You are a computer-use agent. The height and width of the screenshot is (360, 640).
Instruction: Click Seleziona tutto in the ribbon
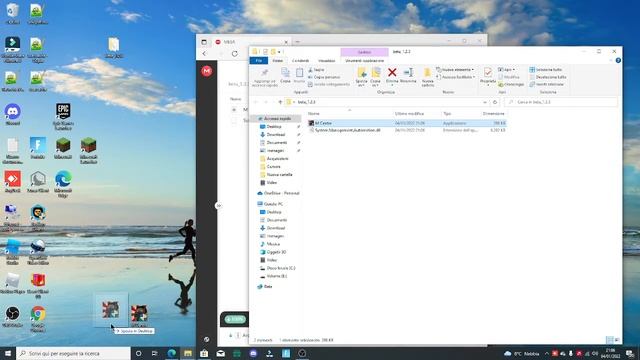[x=547, y=70]
